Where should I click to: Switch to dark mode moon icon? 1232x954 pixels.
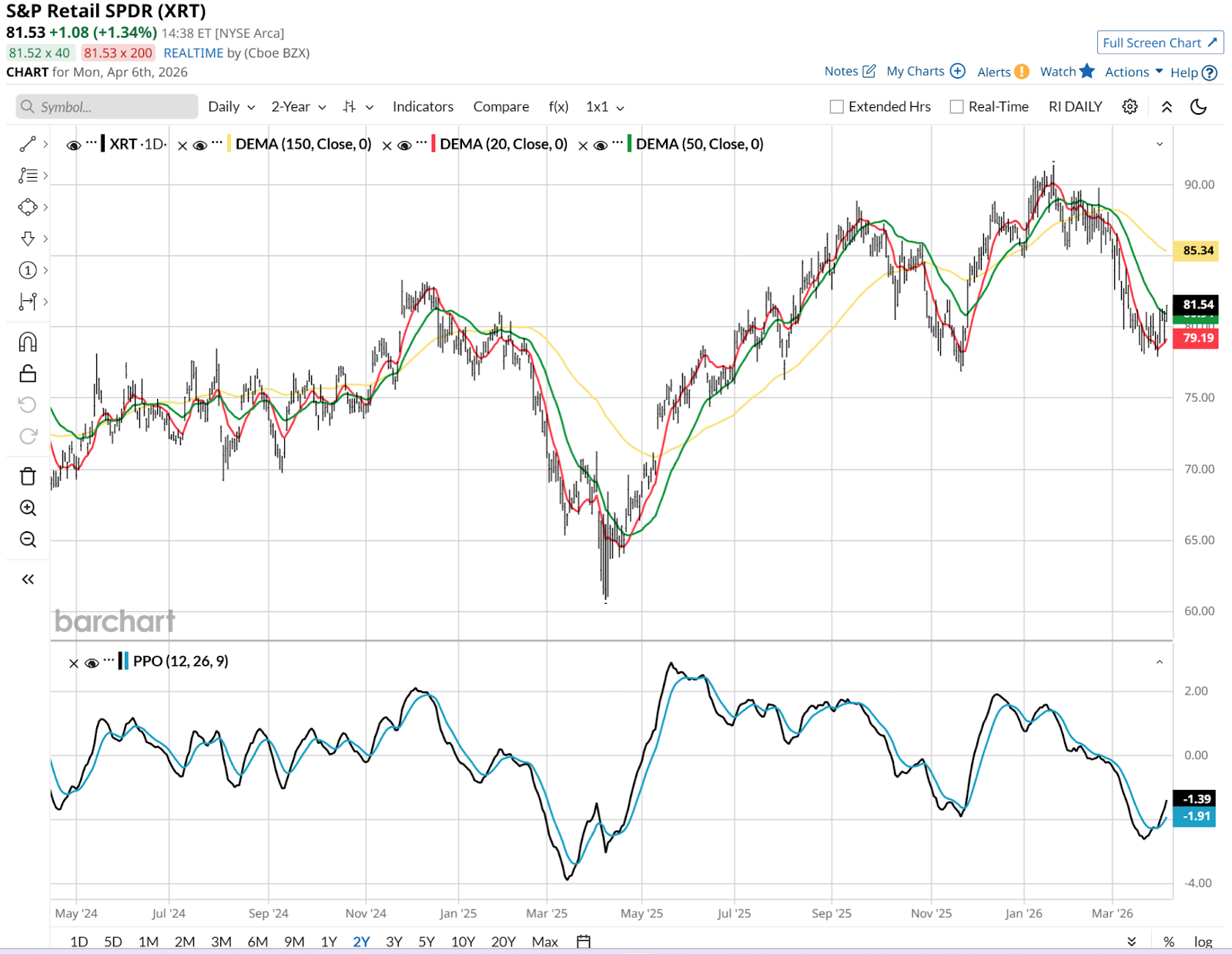(x=1198, y=107)
